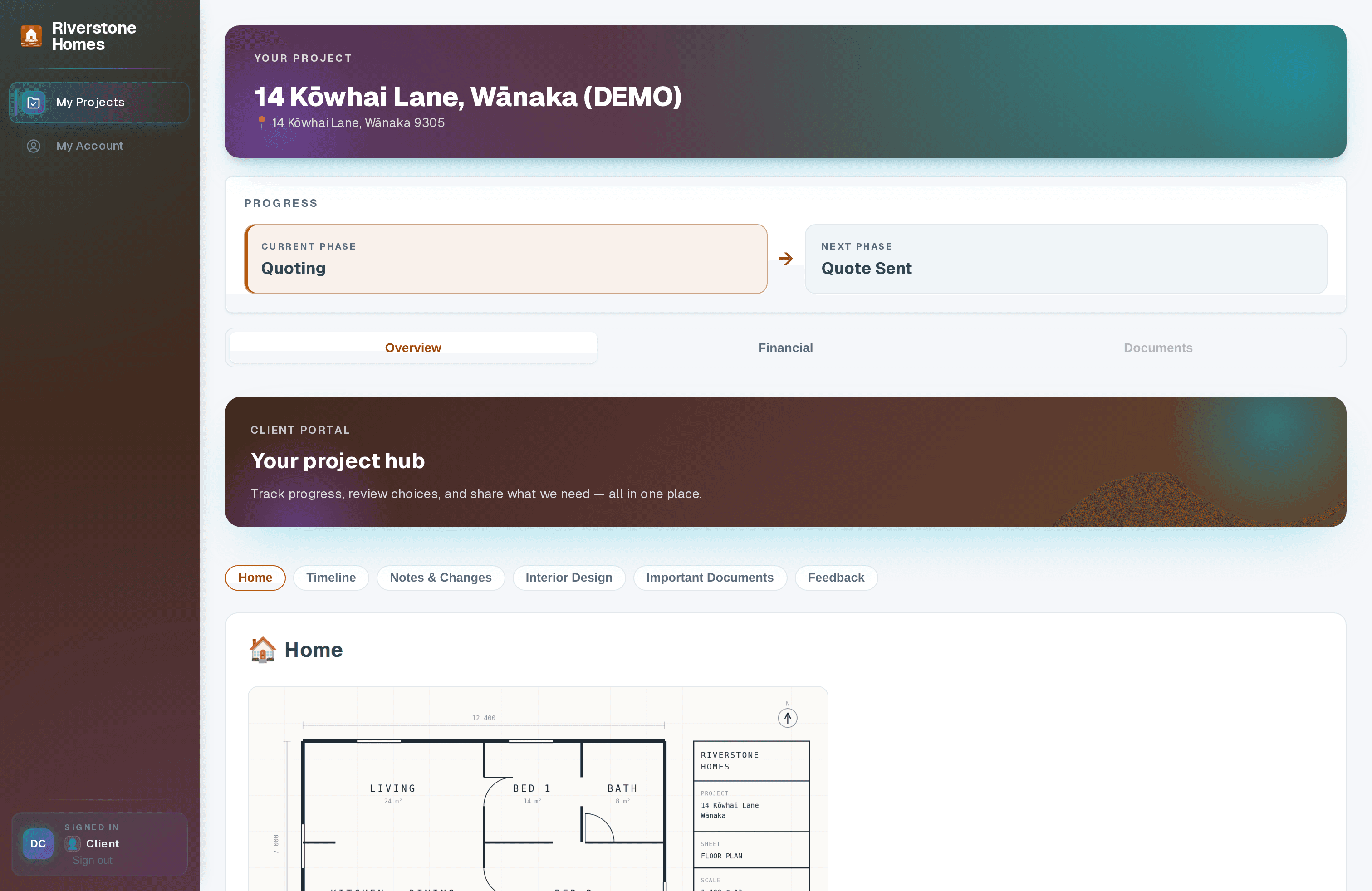Click the DC avatar badge

click(x=38, y=844)
